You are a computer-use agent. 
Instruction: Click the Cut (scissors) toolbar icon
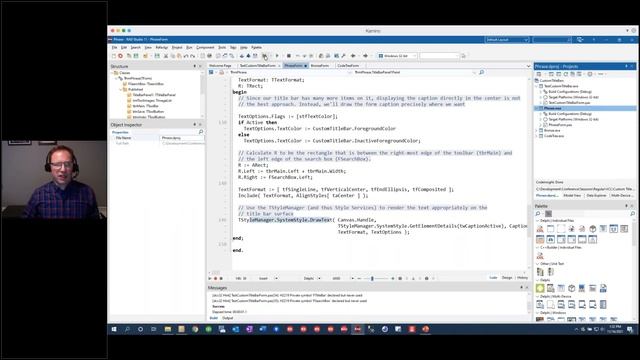[x=166, y=56]
